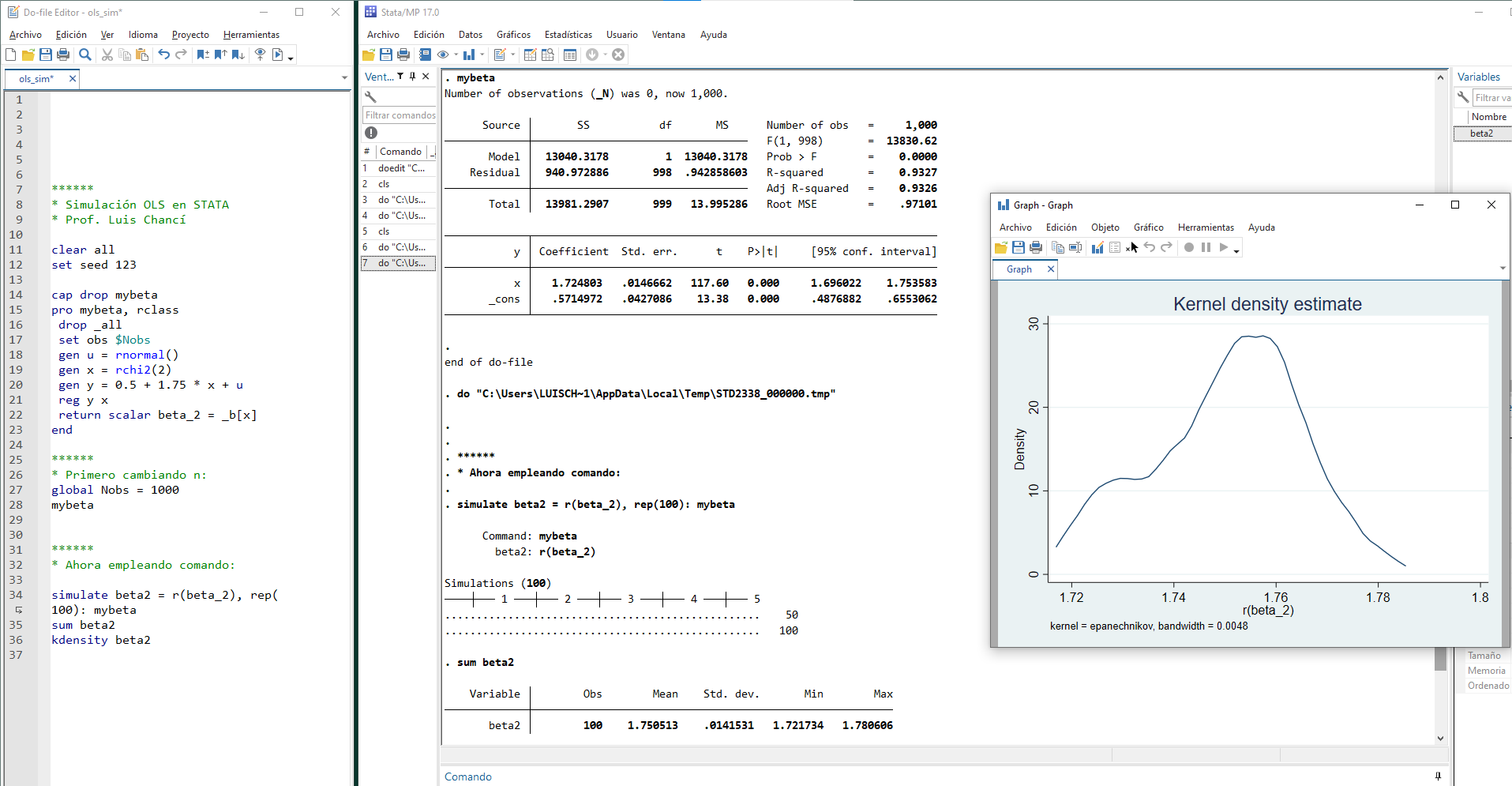This screenshot has width=1512, height=786.
Task: Open the Objeto menu in the Graph window
Action: coord(1105,228)
